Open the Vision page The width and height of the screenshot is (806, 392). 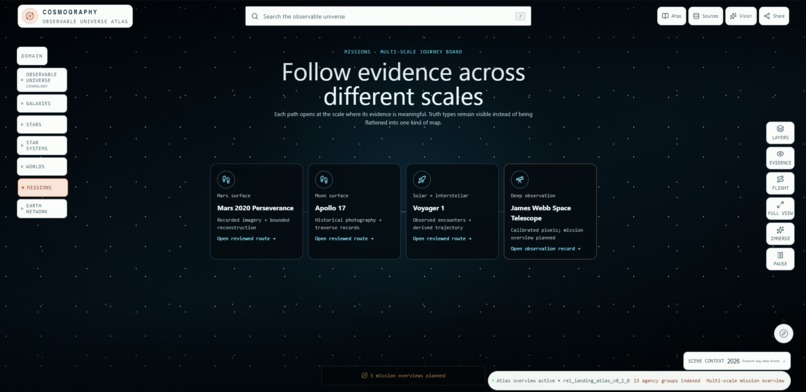(x=741, y=16)
